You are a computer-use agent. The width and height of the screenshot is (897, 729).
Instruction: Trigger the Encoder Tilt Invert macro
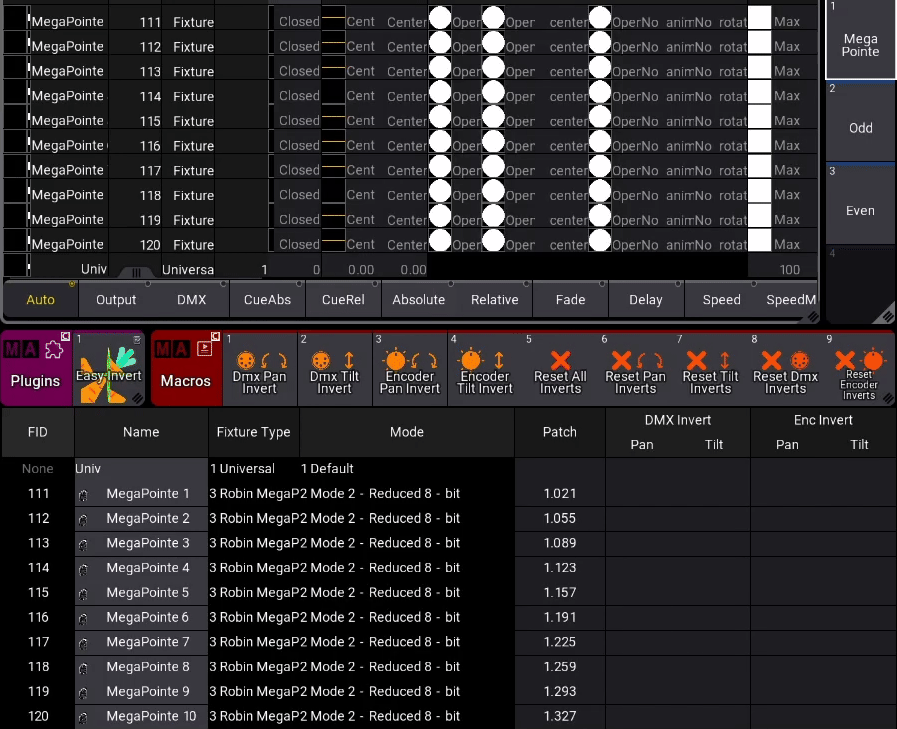(485, 368)
